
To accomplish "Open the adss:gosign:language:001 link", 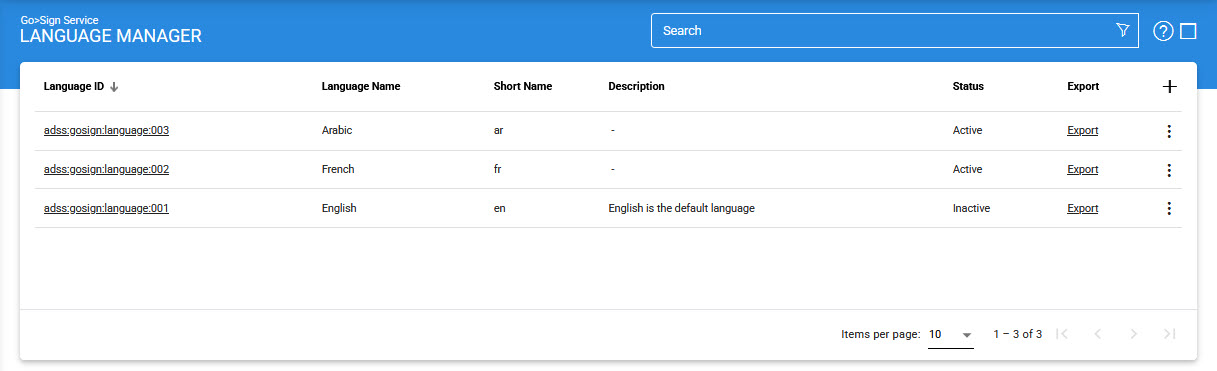I will [106, 208].
